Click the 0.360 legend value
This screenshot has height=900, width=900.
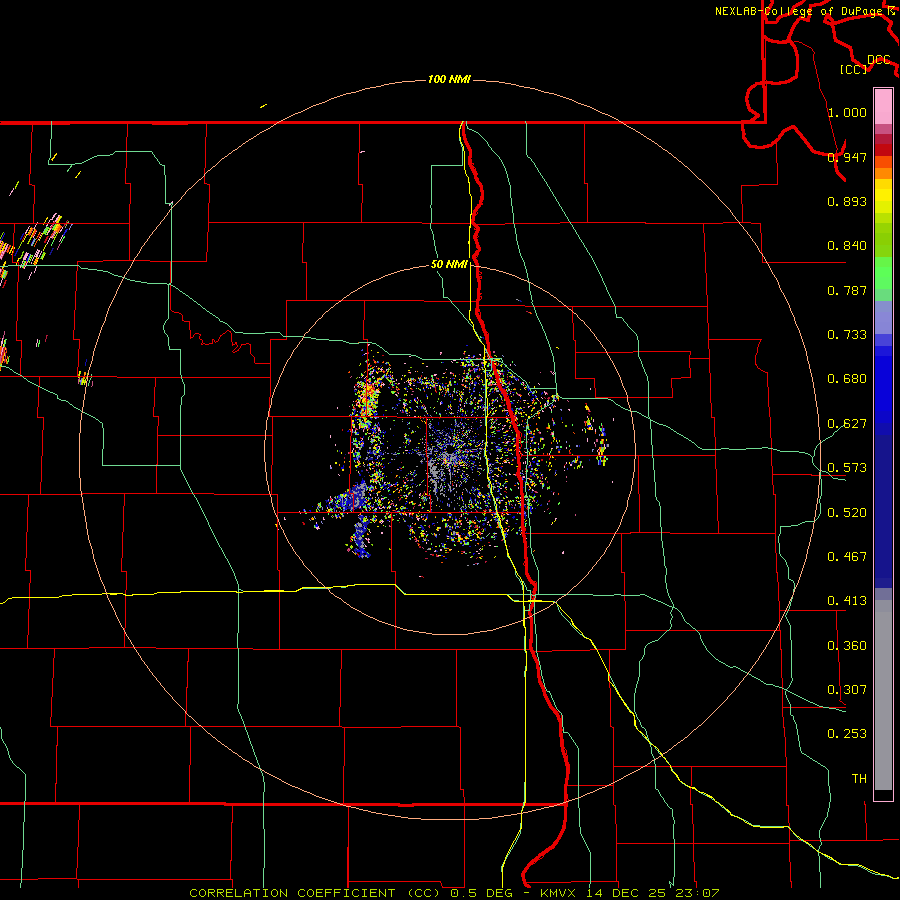tap(847, 646)
